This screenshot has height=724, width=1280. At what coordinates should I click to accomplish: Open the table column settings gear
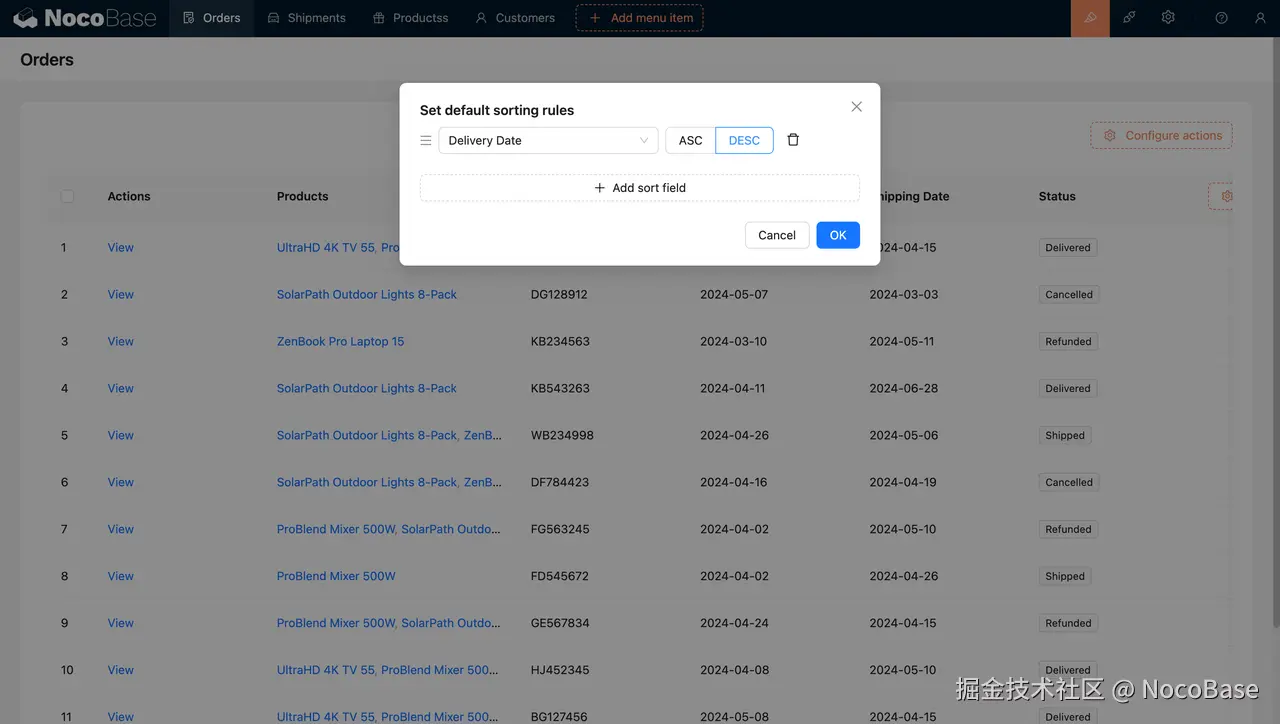point(1226,197)
